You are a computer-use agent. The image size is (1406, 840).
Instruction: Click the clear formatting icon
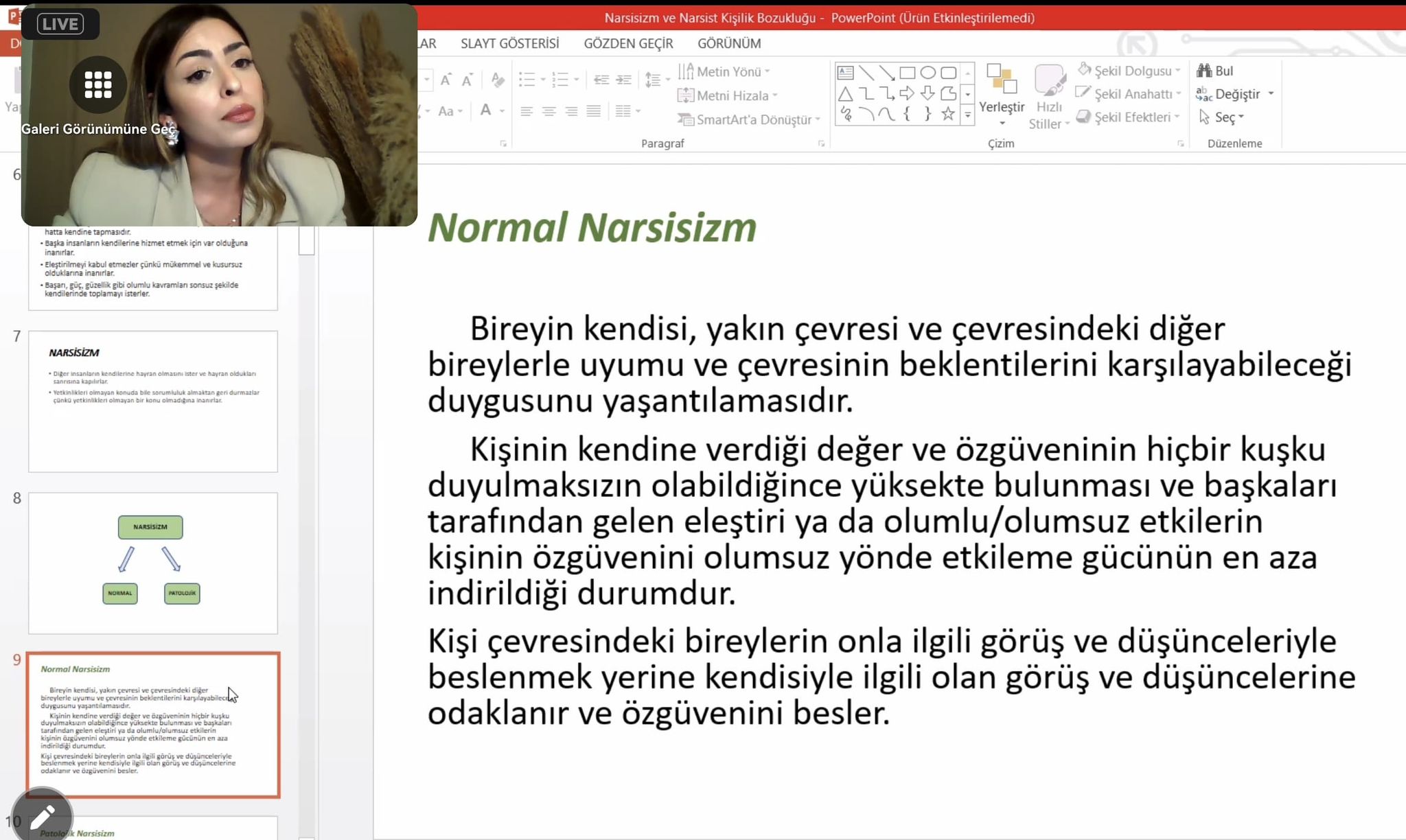498,80
